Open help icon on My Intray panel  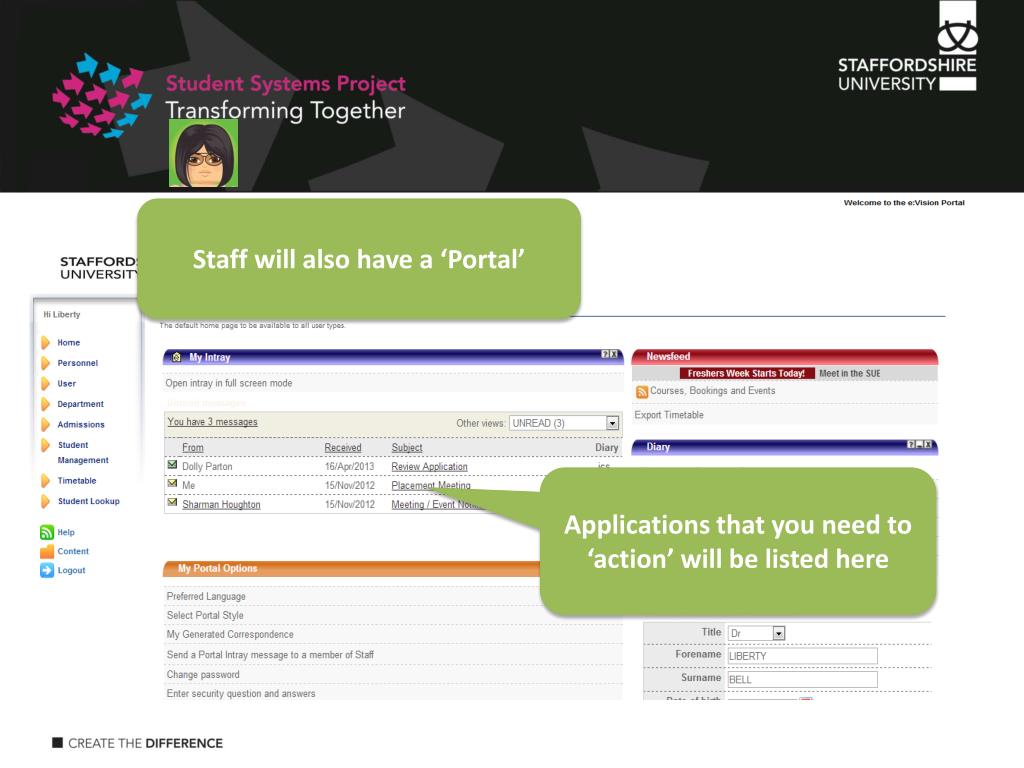click(x=605, y=354)
